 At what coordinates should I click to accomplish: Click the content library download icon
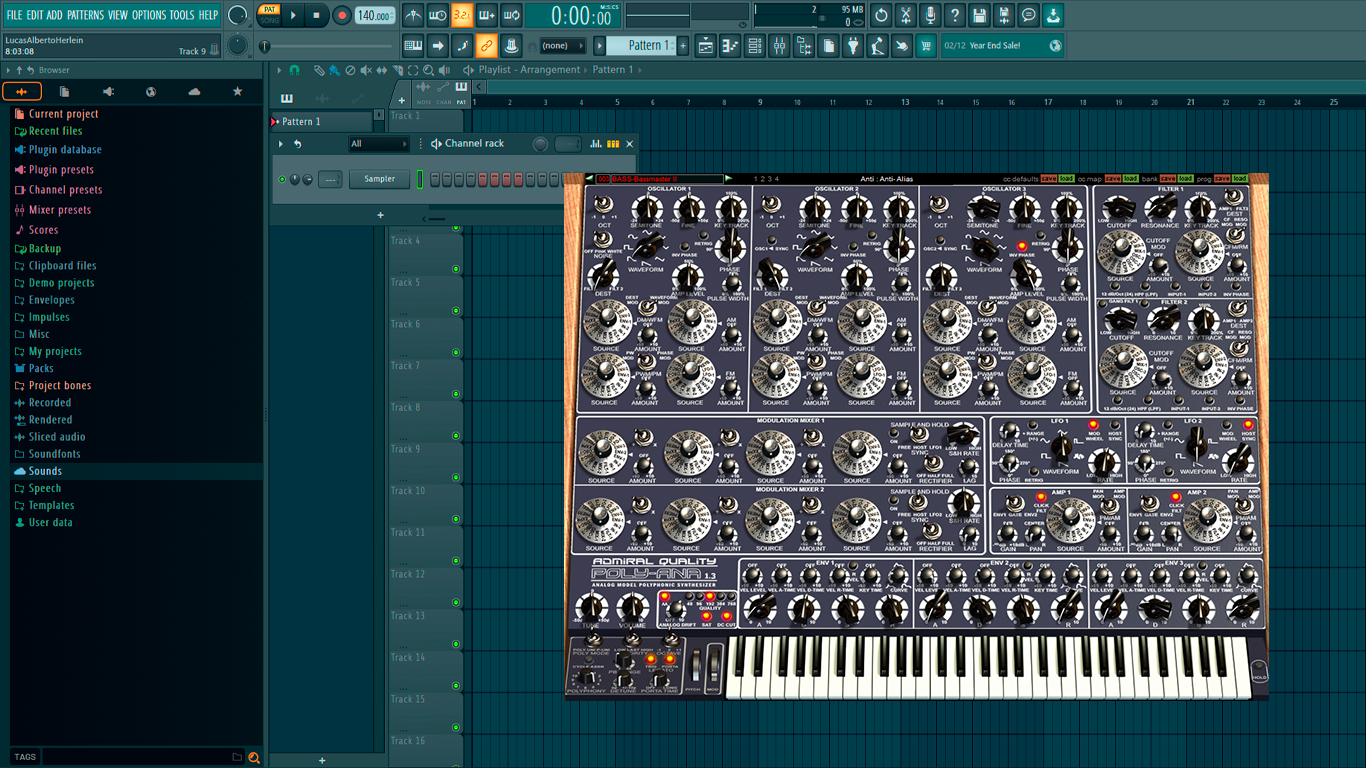click(1053, 15)
